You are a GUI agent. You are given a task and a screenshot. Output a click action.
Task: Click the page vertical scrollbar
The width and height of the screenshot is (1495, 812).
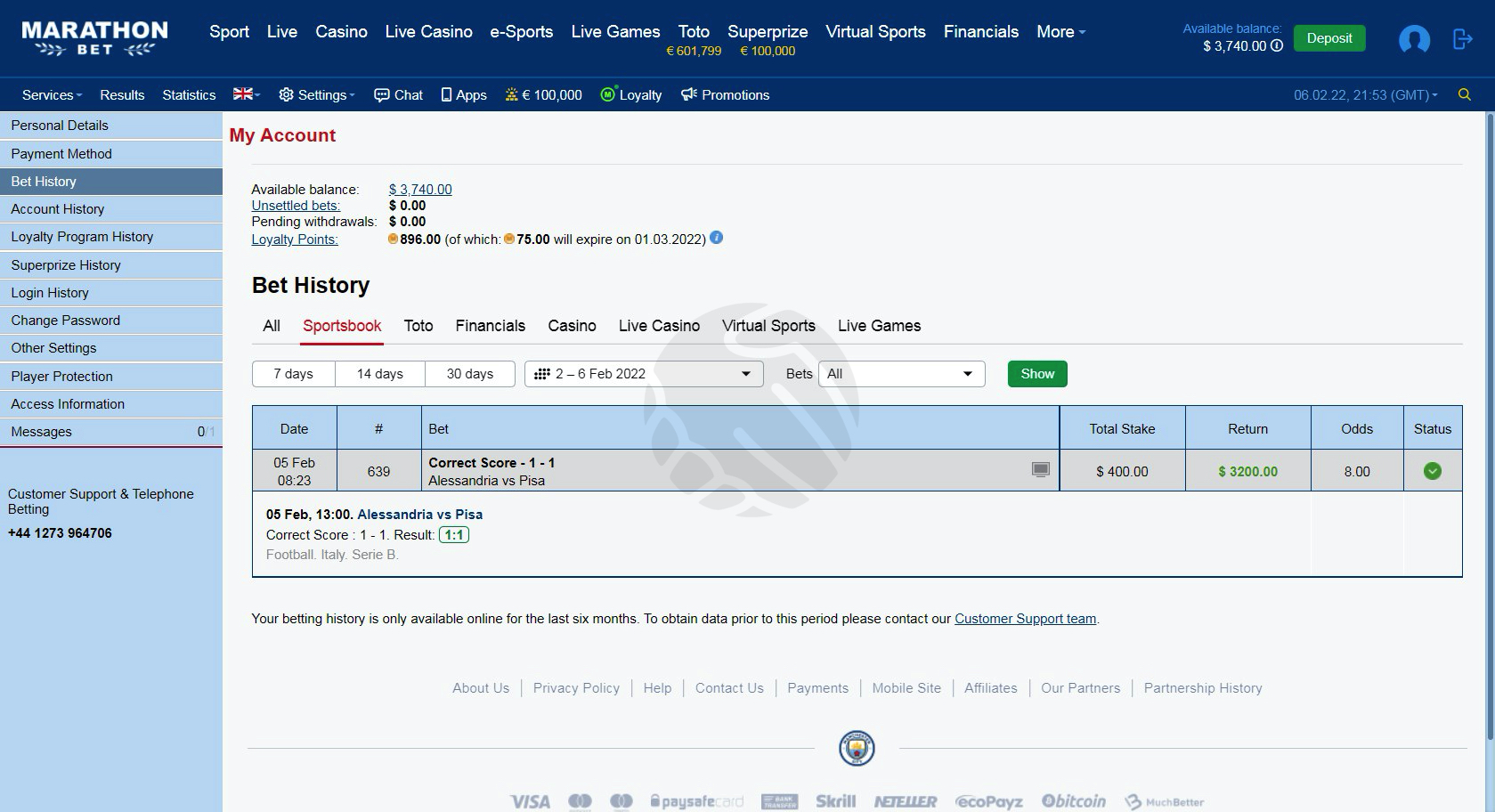point(1490,426)
